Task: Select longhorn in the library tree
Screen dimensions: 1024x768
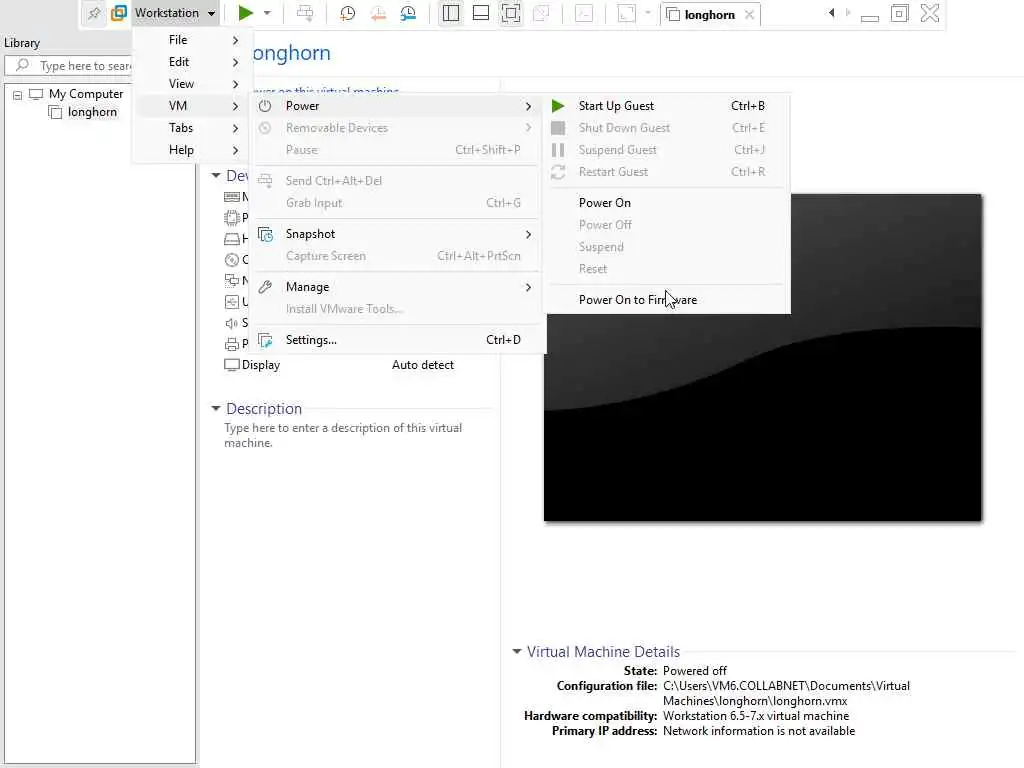Action: [92, 112]
